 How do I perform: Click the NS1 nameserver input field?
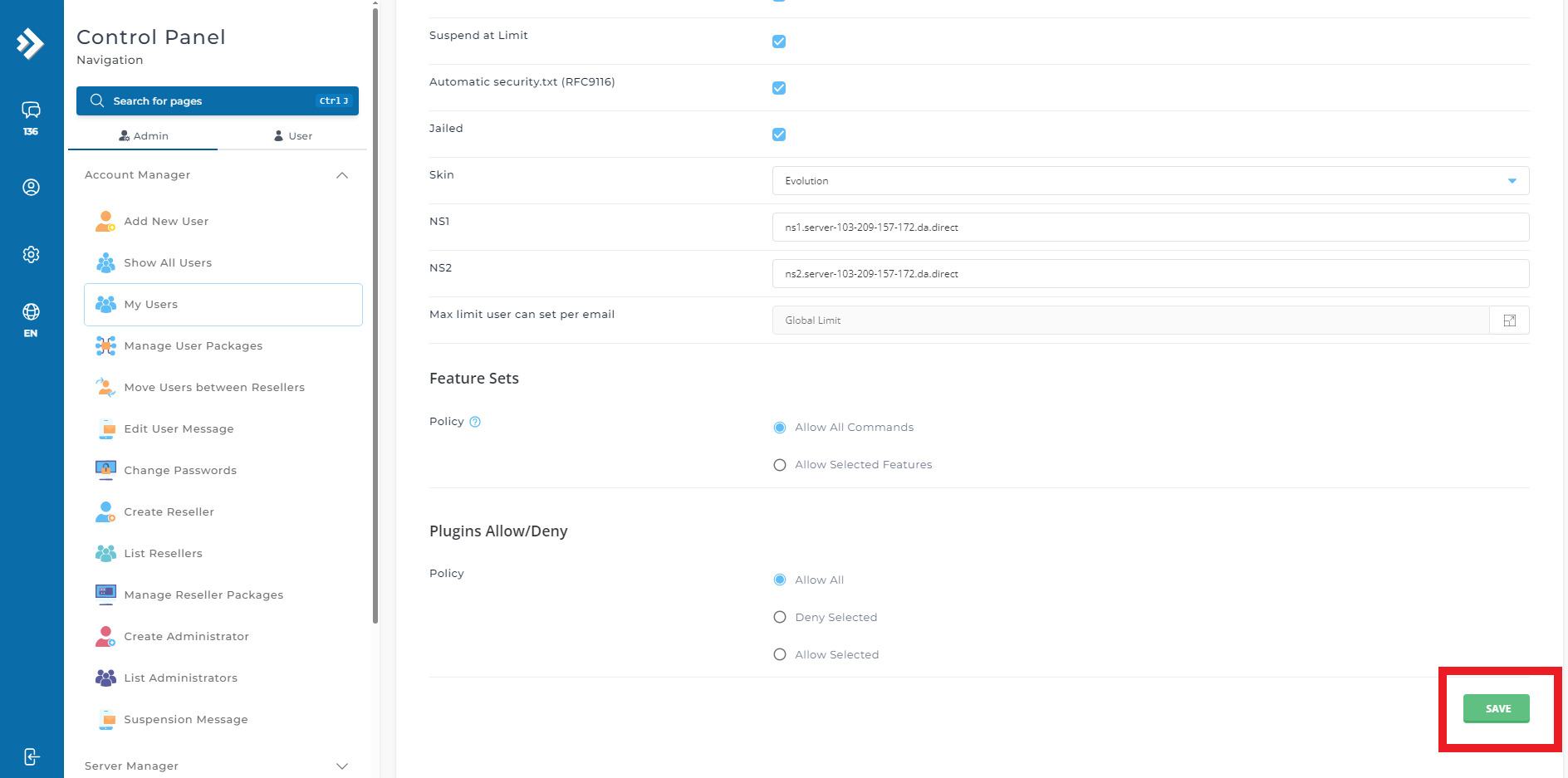point(1150,228)
